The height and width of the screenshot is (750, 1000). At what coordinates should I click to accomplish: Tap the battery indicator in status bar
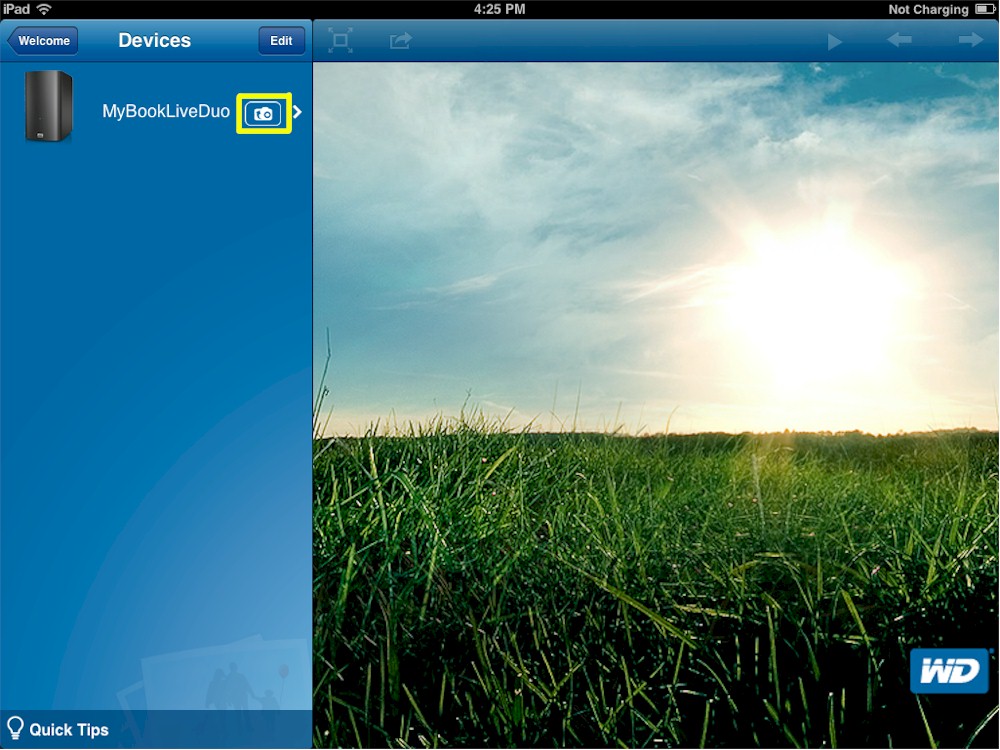[x=983, y=9]
